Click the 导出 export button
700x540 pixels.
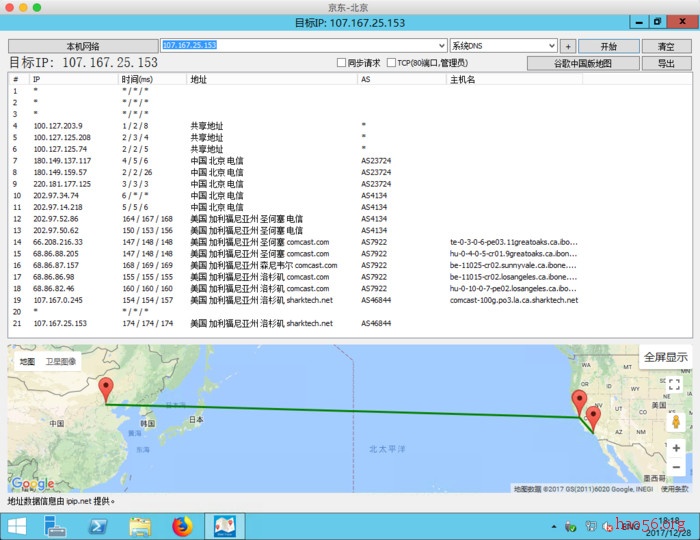point(667,63)
